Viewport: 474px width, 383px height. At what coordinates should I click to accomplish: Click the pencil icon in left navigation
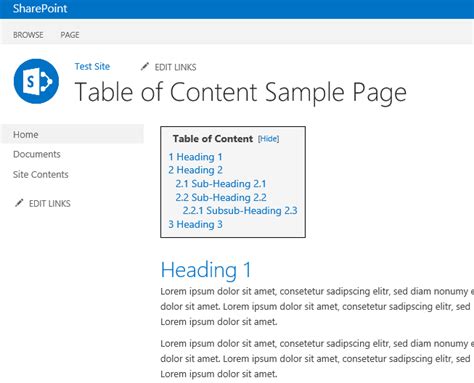pos(19,203)
